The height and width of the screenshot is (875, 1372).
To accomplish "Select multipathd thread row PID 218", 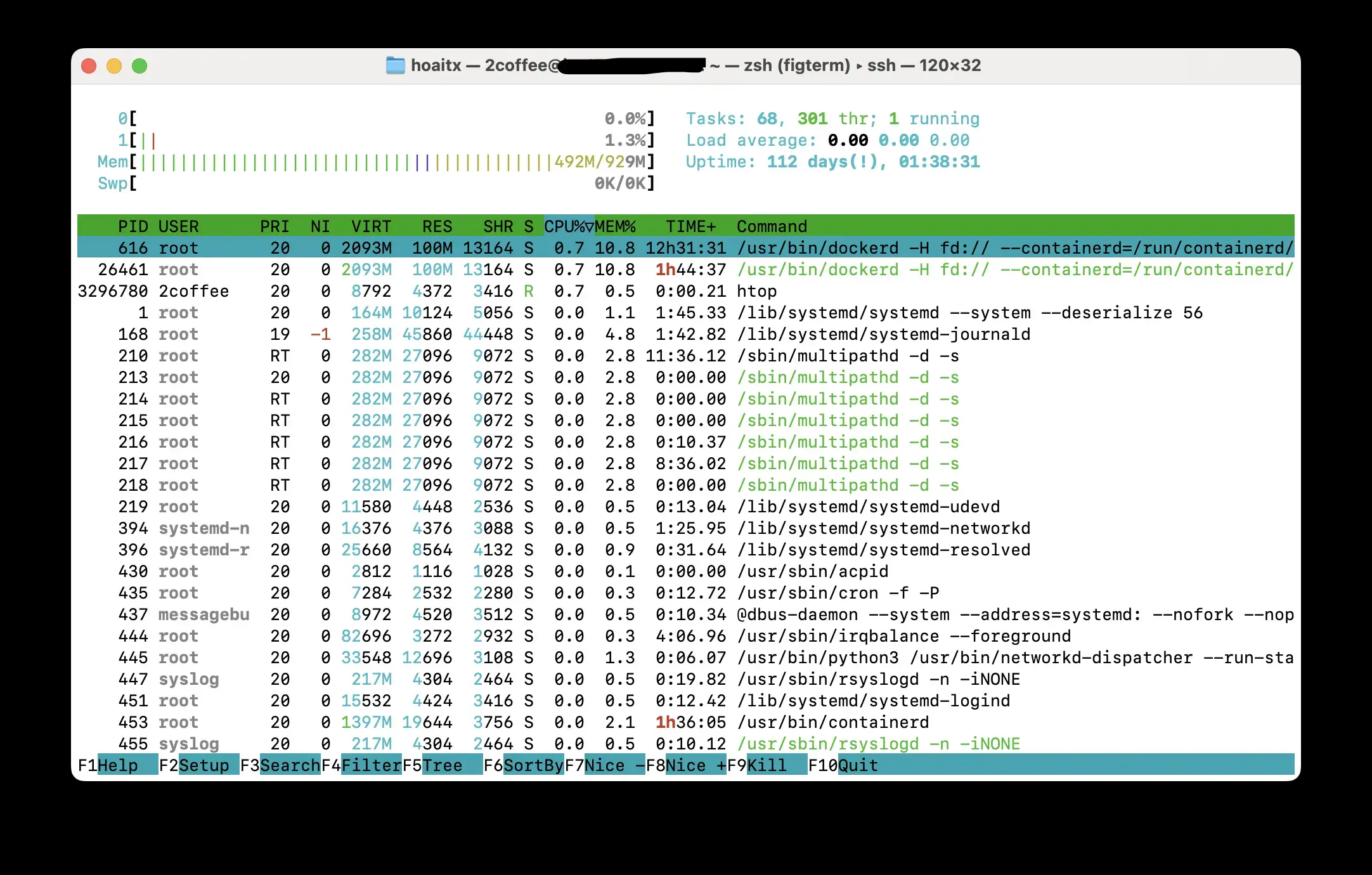I will tap(685, 485).
